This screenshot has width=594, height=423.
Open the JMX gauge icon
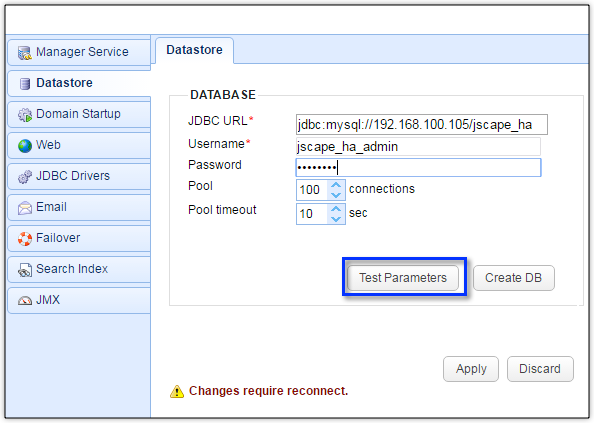point(25,301)
